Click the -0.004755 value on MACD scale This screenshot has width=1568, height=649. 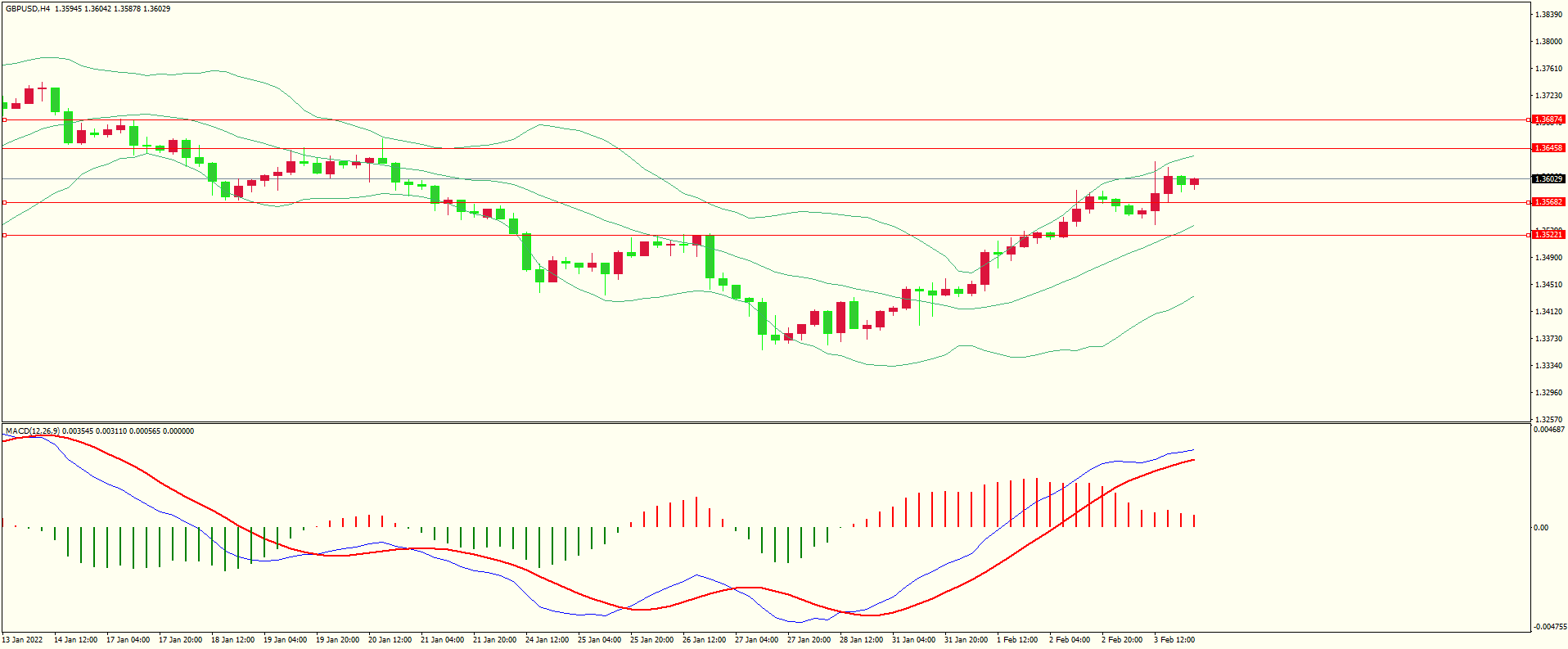(1548, 627)
